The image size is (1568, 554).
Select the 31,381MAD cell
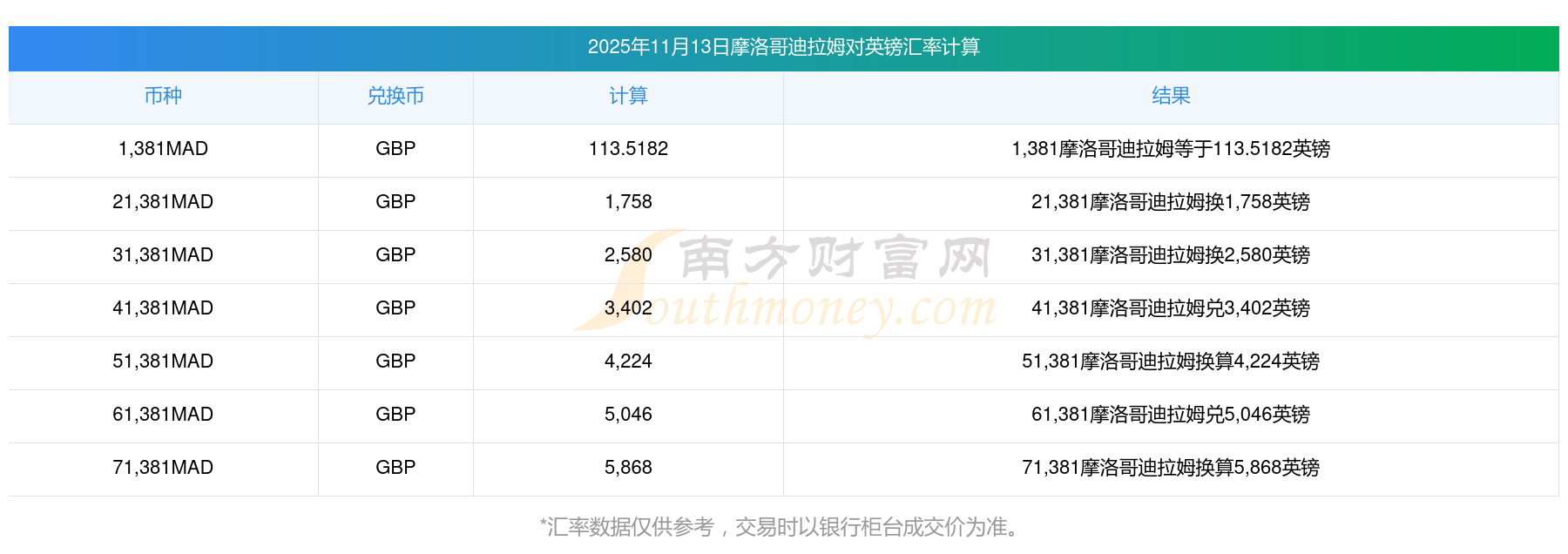click(163, 255)
